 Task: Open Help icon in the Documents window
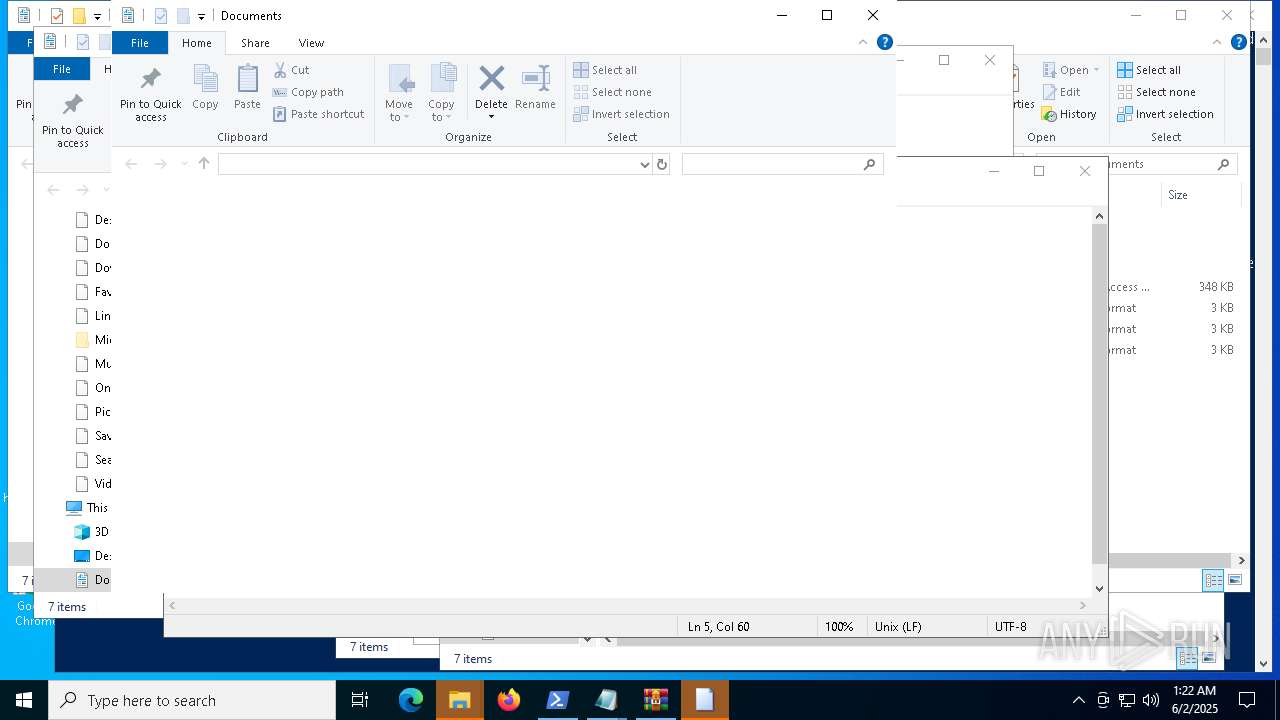coord(884,43)
